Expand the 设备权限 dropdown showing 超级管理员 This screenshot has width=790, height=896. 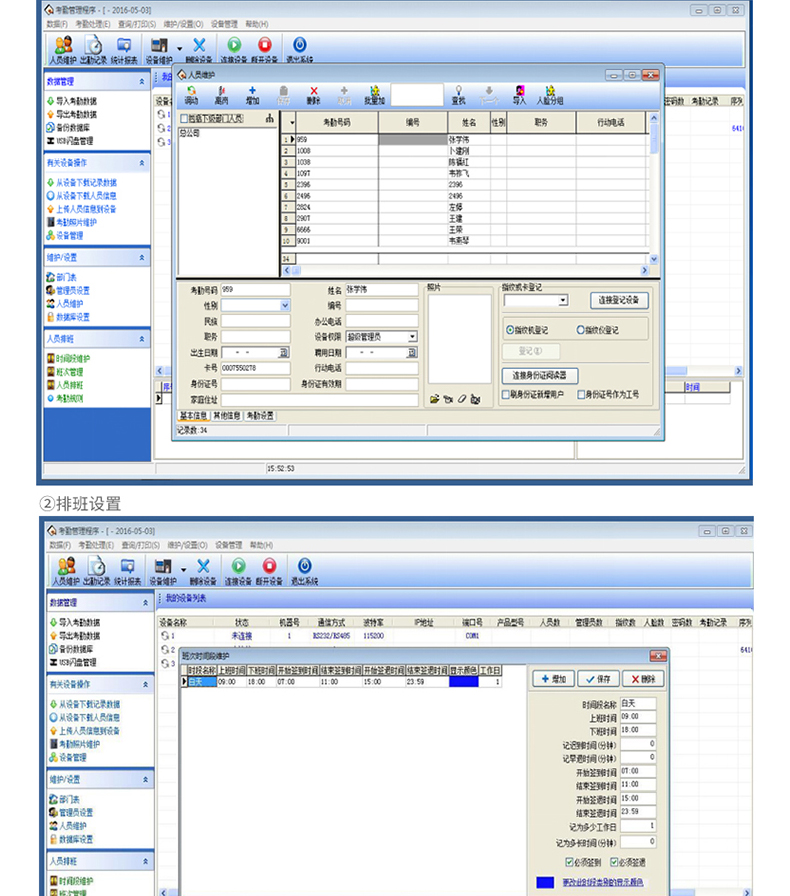click(412, 337)
